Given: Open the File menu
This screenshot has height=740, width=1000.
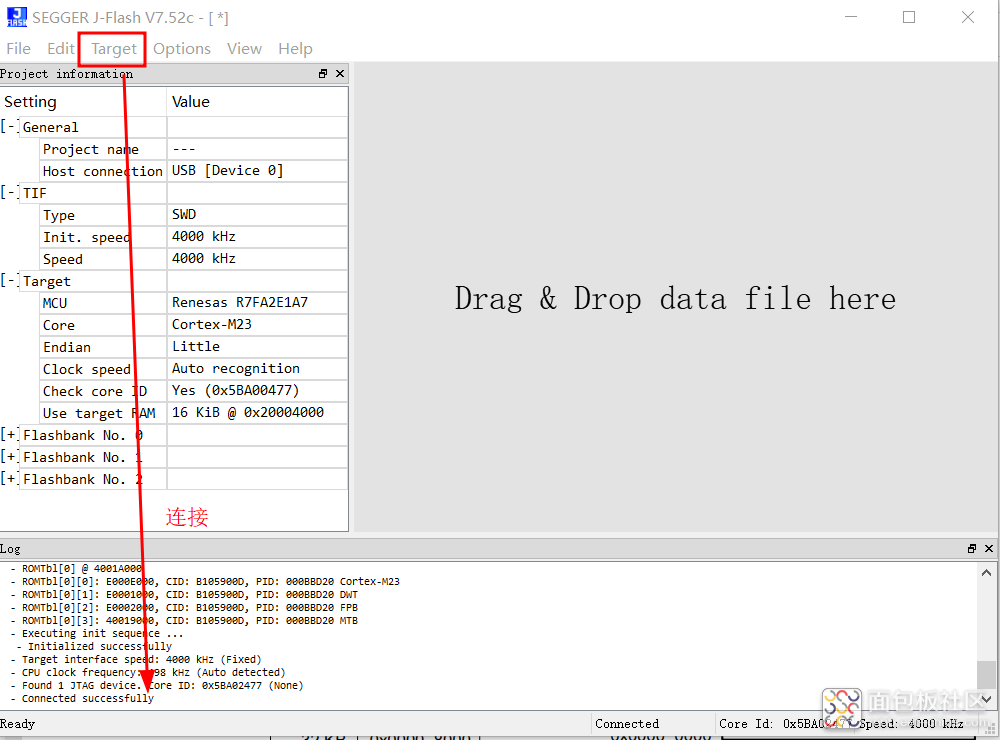Looking at the screenshot, I should (18, 49).
